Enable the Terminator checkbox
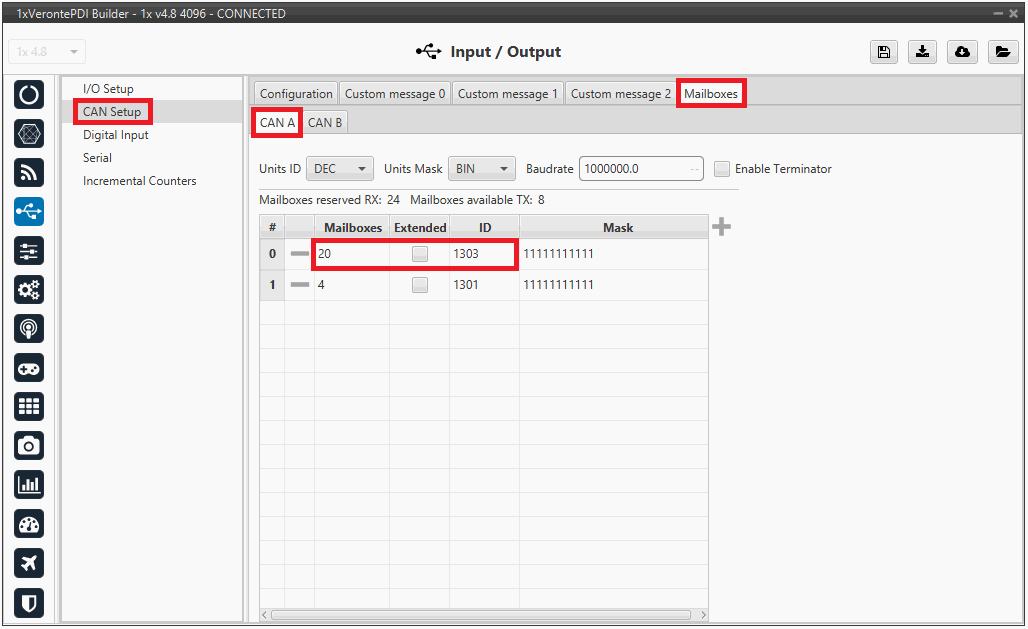The image size is (1028, 629). point(722,169)
